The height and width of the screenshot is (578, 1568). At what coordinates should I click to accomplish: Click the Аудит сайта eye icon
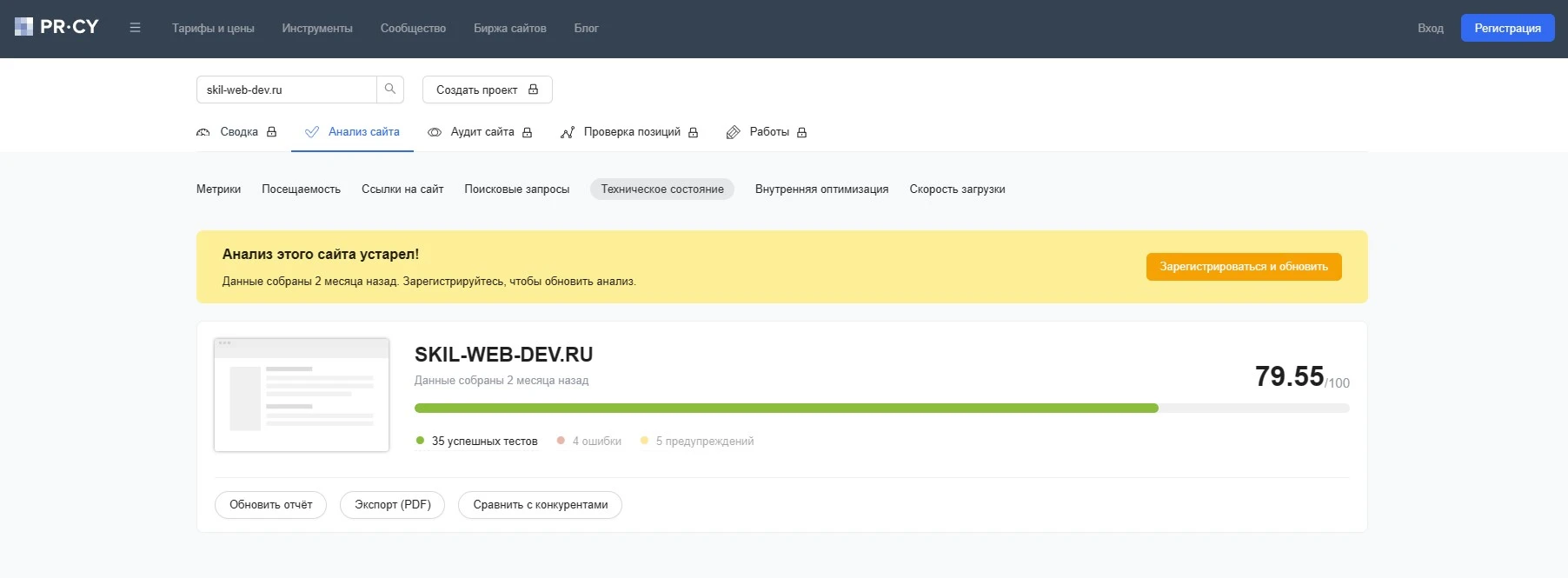click(x=435, y=132)
